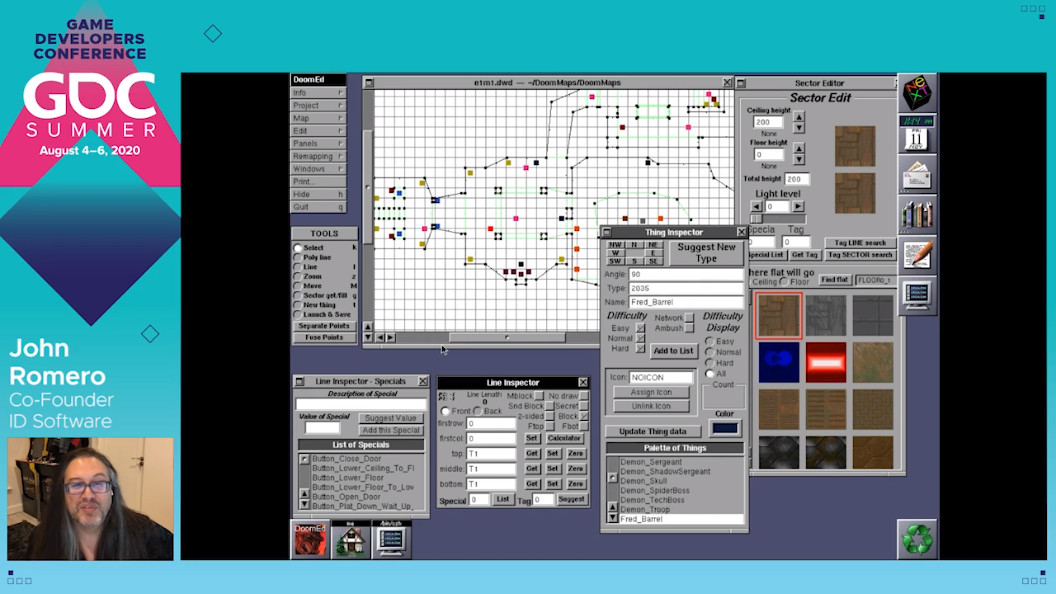Click light level left arrow
Viewport: 1056px width, 594px height.
tap(756, 207)
